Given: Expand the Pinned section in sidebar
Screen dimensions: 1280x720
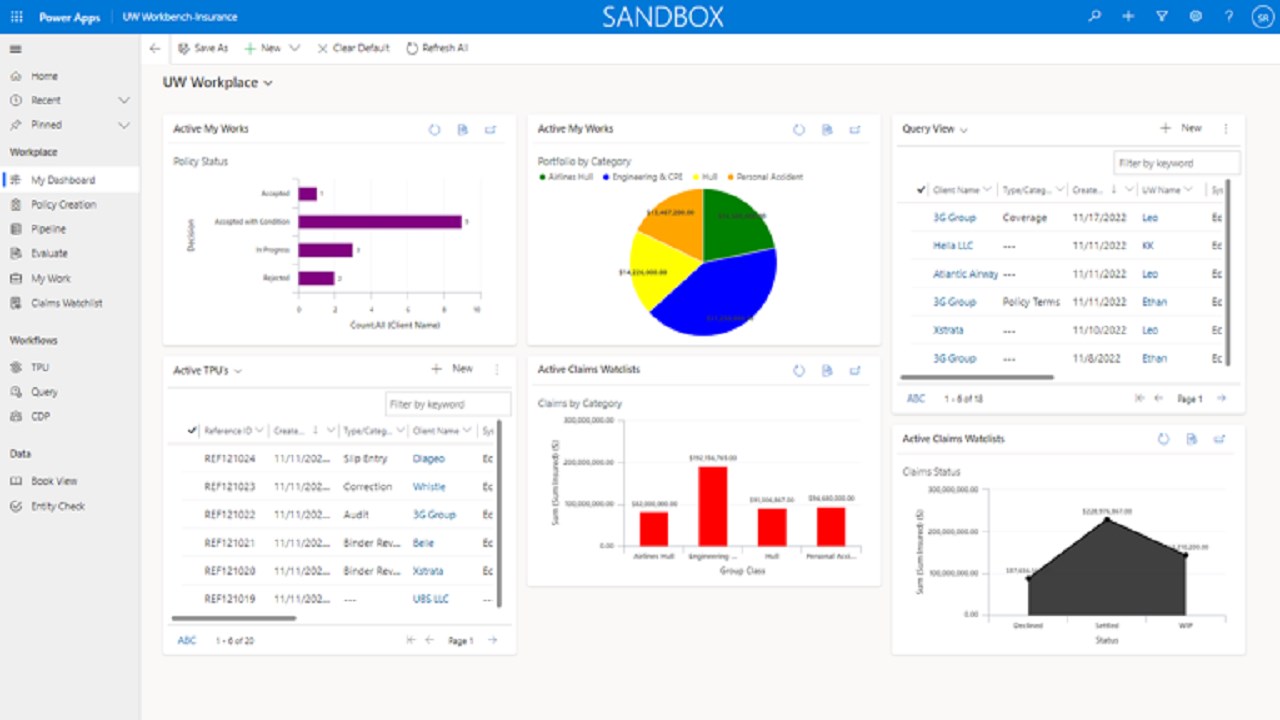Looking at the screenshot, I should (x=124, y=125).
